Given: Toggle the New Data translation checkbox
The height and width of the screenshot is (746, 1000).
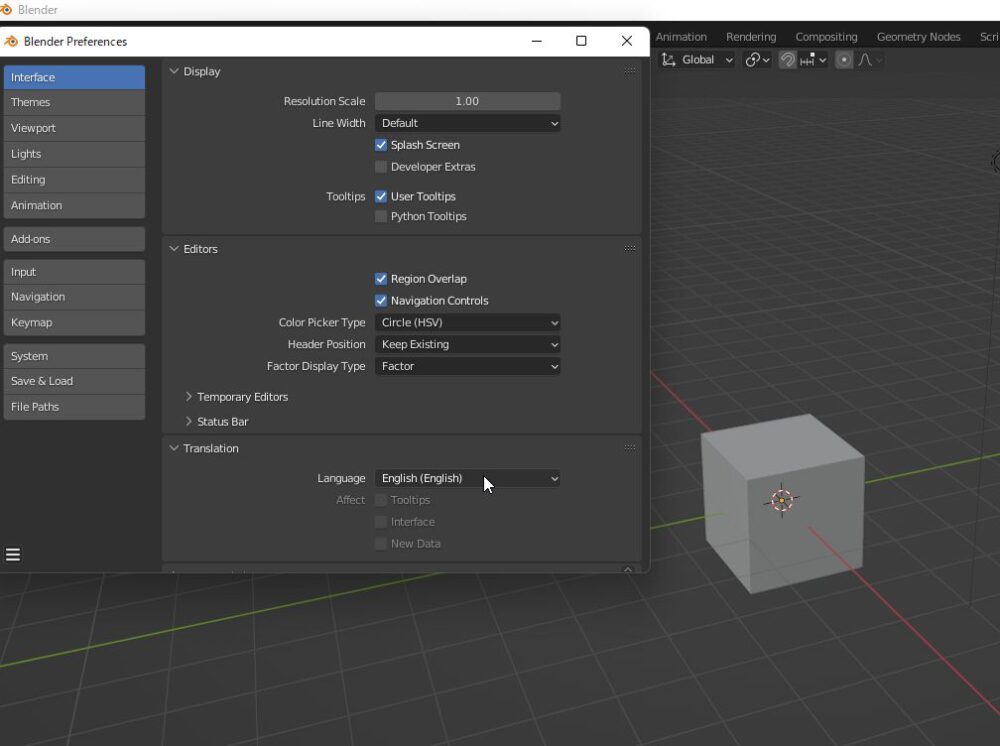Looking at the screenshot, I should 381,543.
